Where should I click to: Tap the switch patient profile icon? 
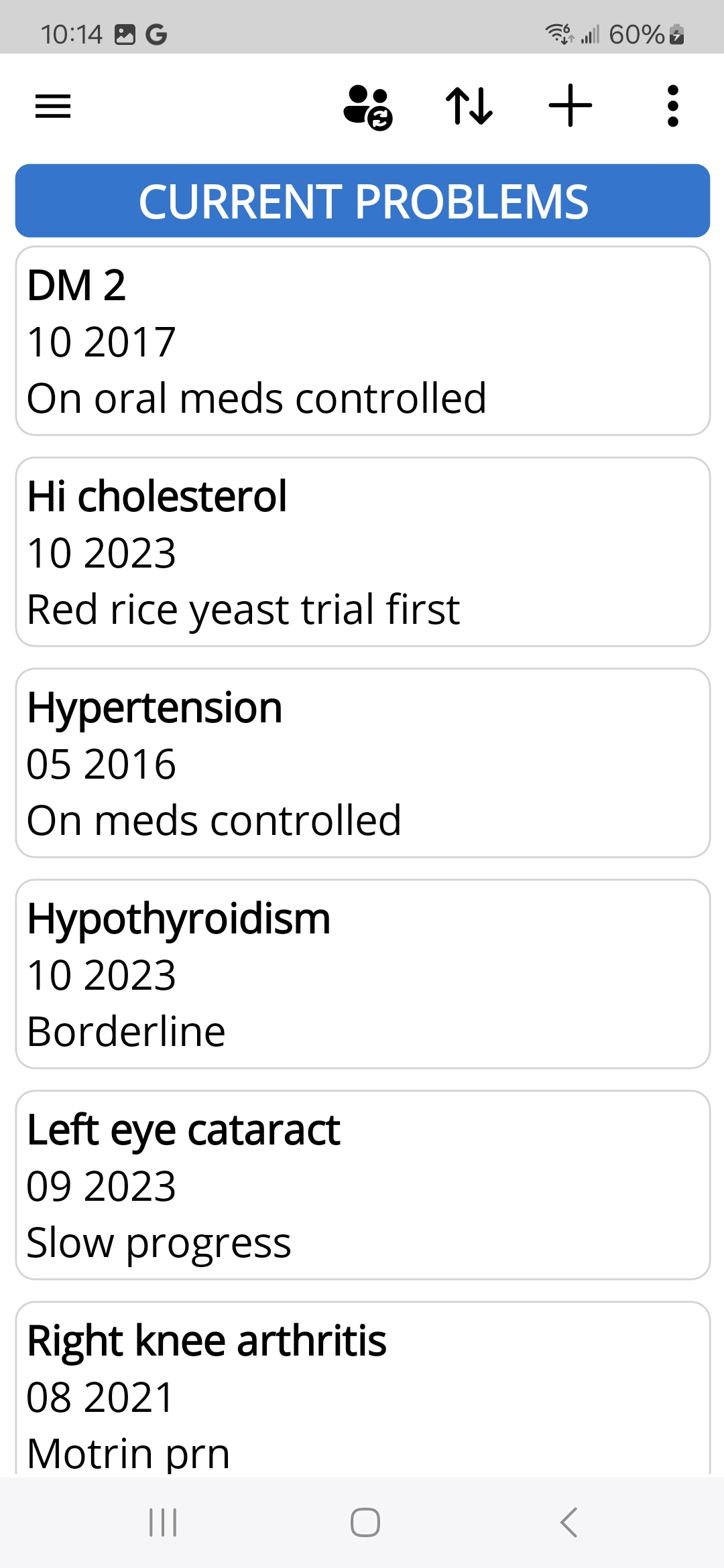tap(367, 106)
